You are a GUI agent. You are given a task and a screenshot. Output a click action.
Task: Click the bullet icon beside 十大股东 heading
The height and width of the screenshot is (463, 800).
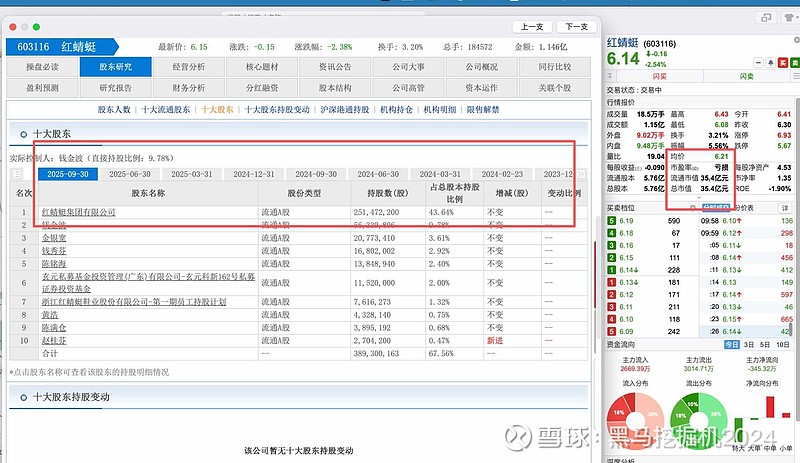tap(23, 134)
